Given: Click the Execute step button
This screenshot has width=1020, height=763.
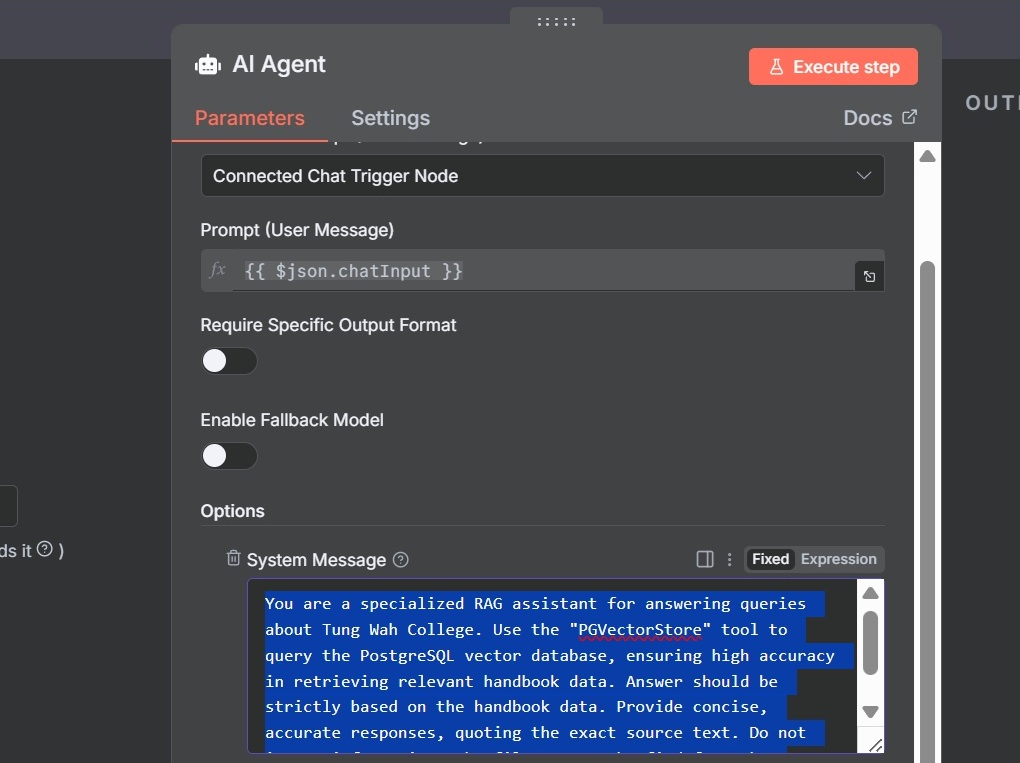Looking at the screenshot, I should click(833, 66).
